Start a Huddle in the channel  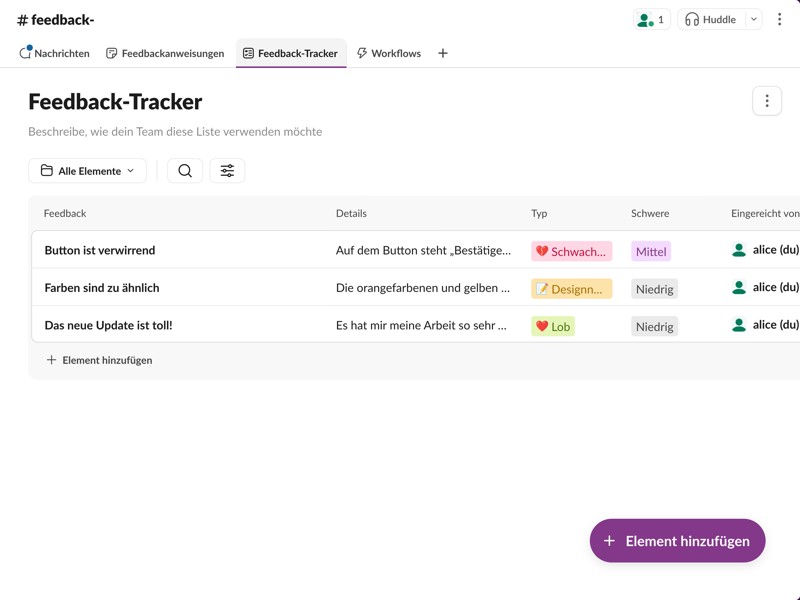711,19
